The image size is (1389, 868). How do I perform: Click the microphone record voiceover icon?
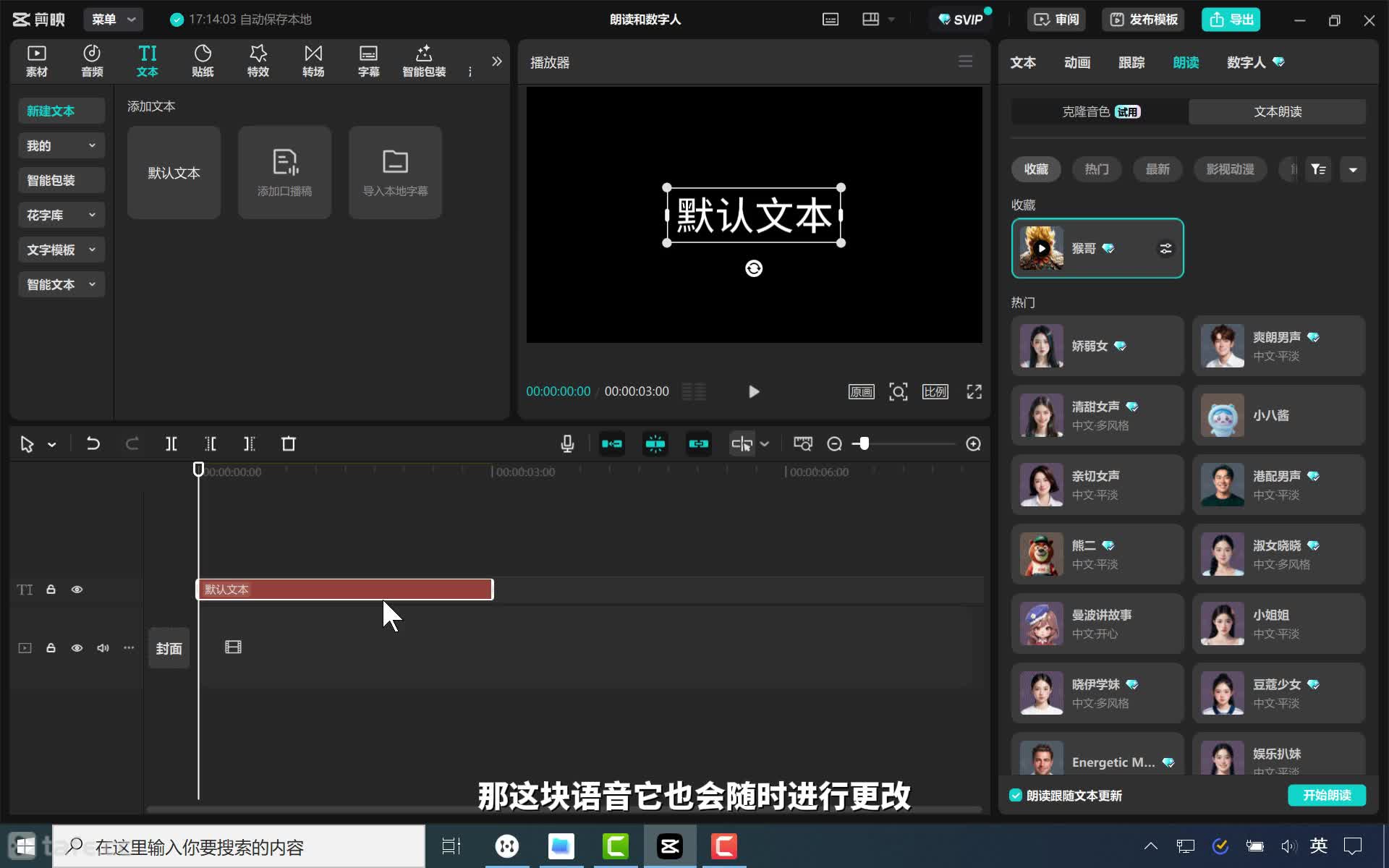[x=567, y=443]
